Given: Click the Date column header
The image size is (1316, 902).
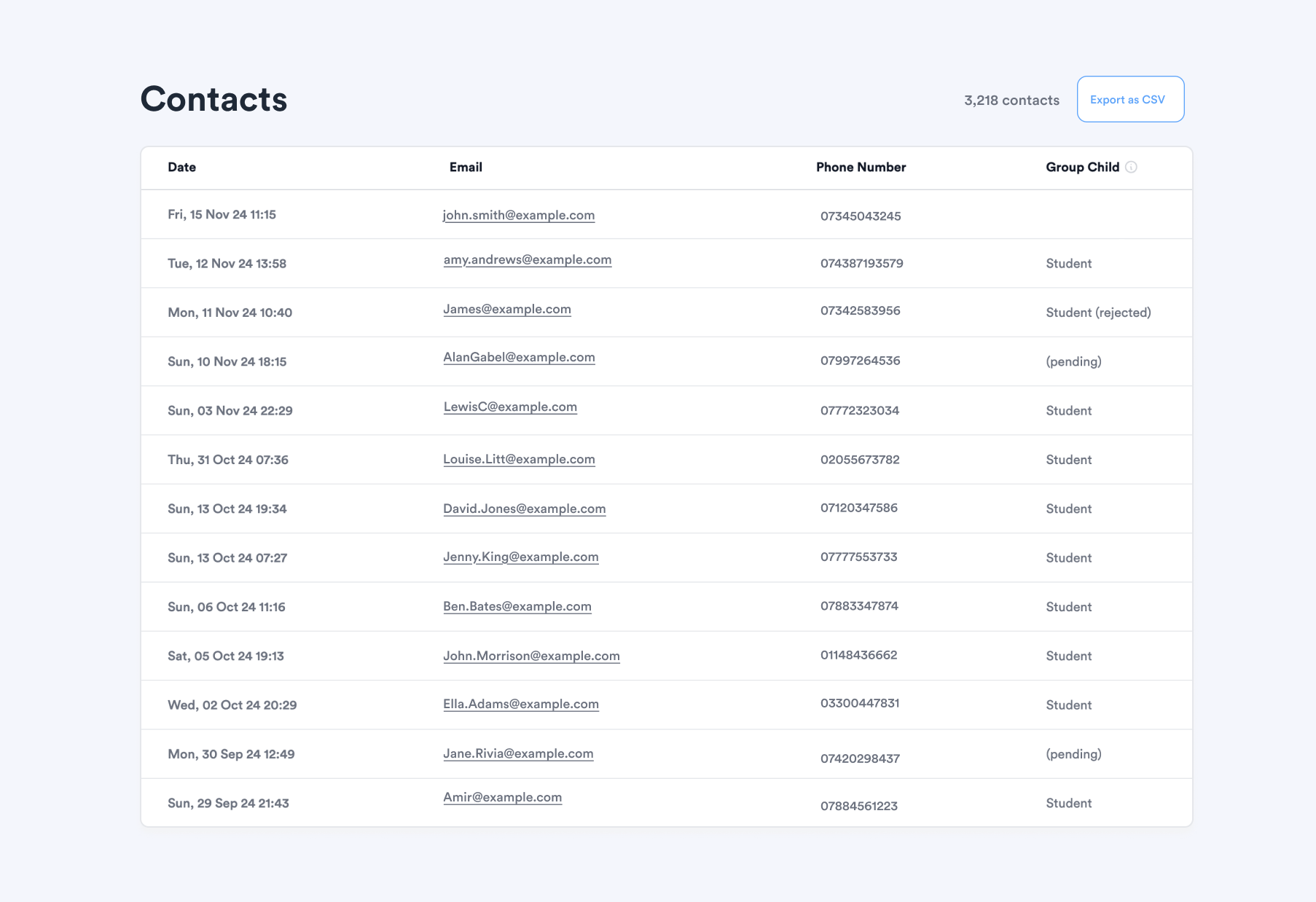Looking at the screenshot, I should 181,167.
